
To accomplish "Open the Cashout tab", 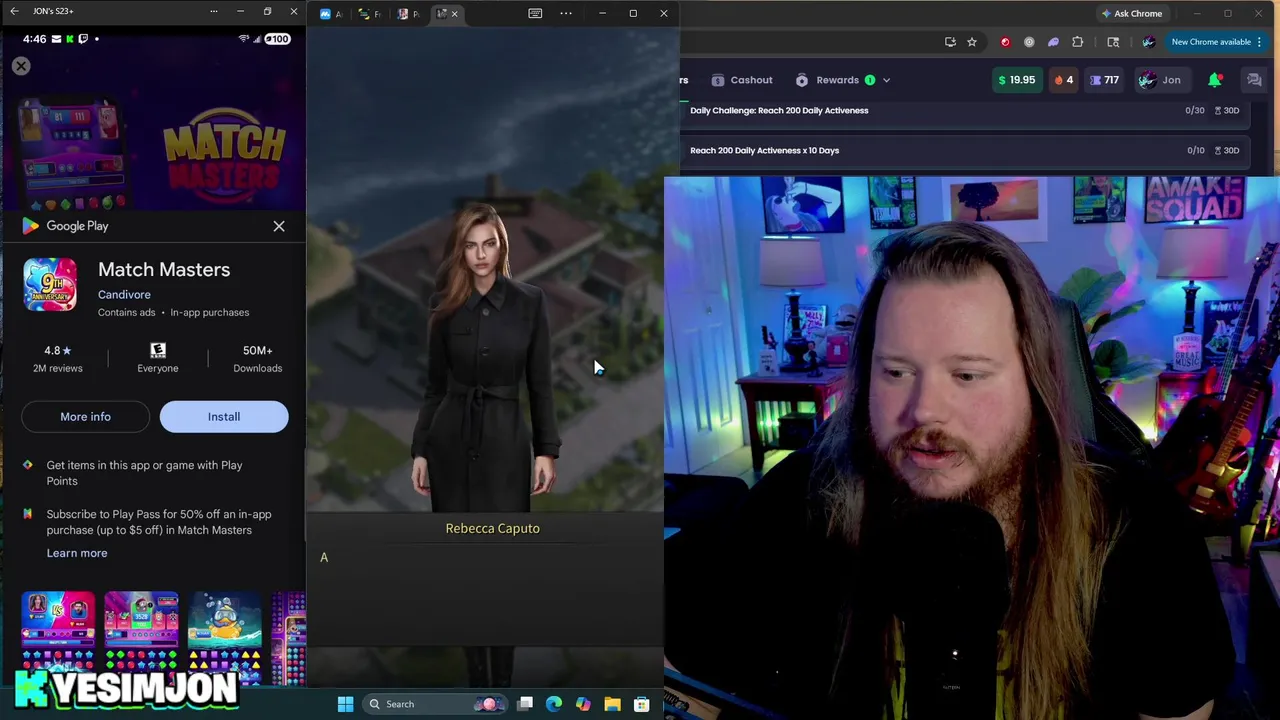I will point(742,80).
